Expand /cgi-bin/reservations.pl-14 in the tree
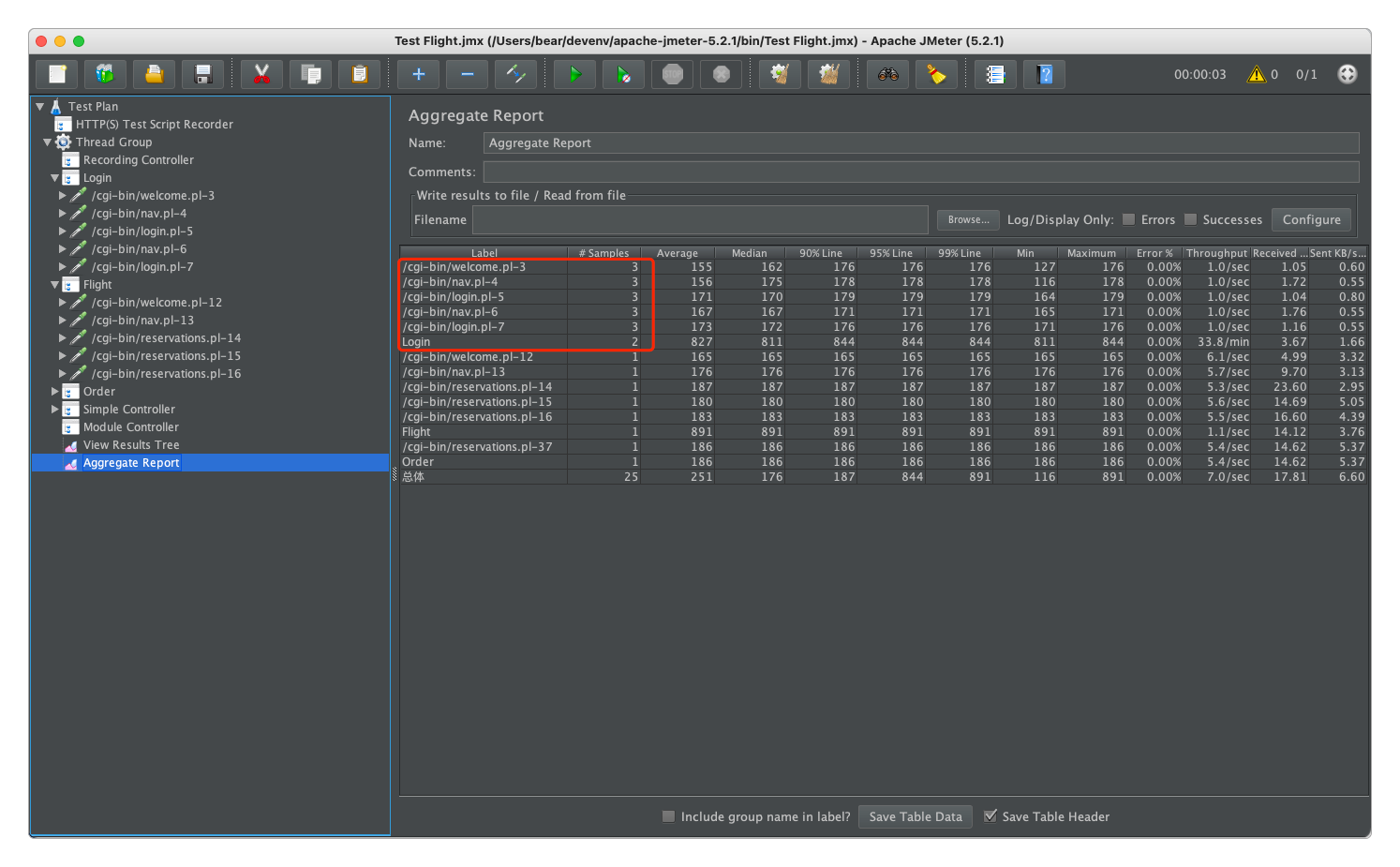The image size is (1400, 867). tap(63, 338)
